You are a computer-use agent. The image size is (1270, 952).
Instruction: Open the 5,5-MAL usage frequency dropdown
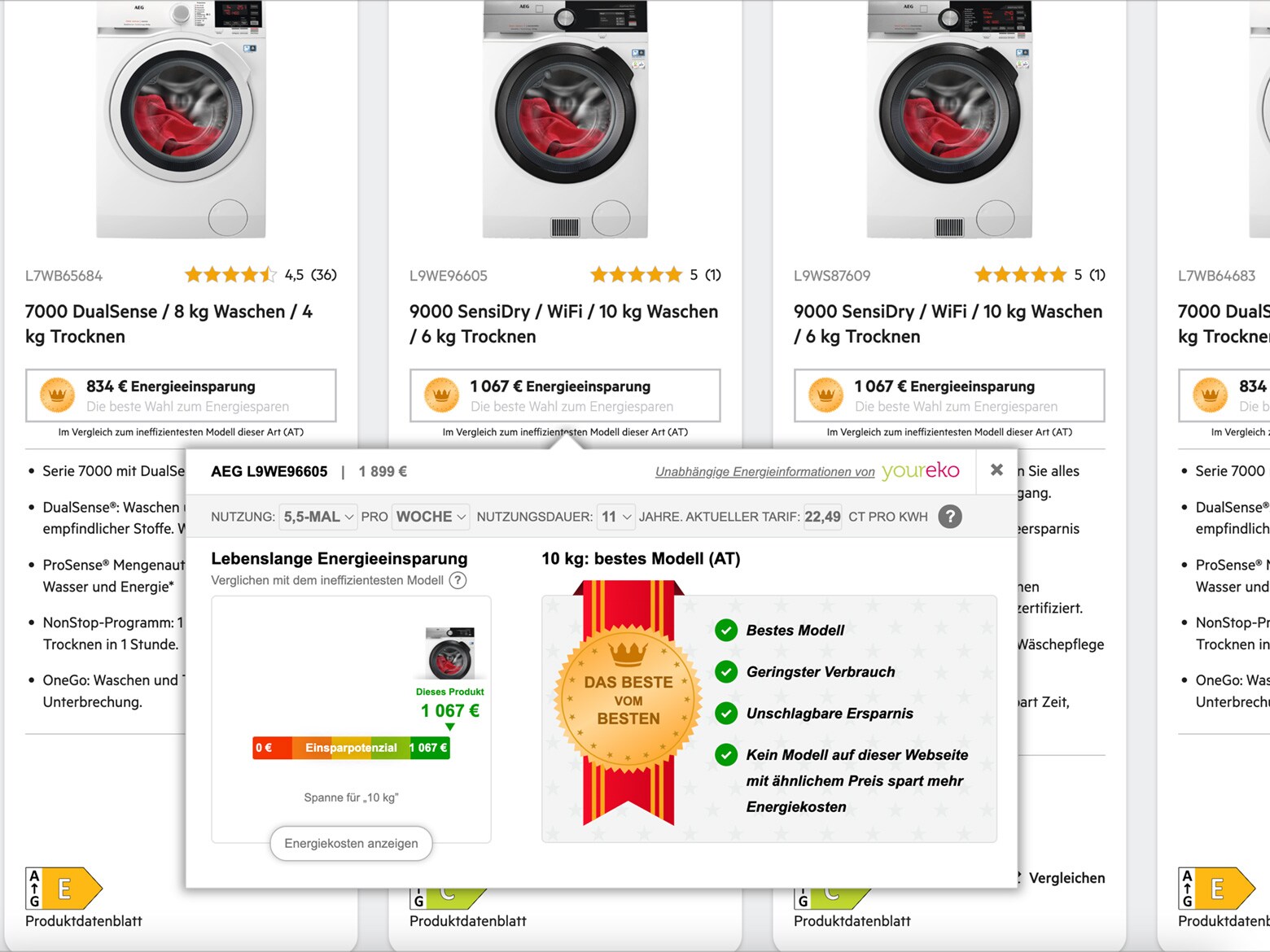tap(317, 517)
